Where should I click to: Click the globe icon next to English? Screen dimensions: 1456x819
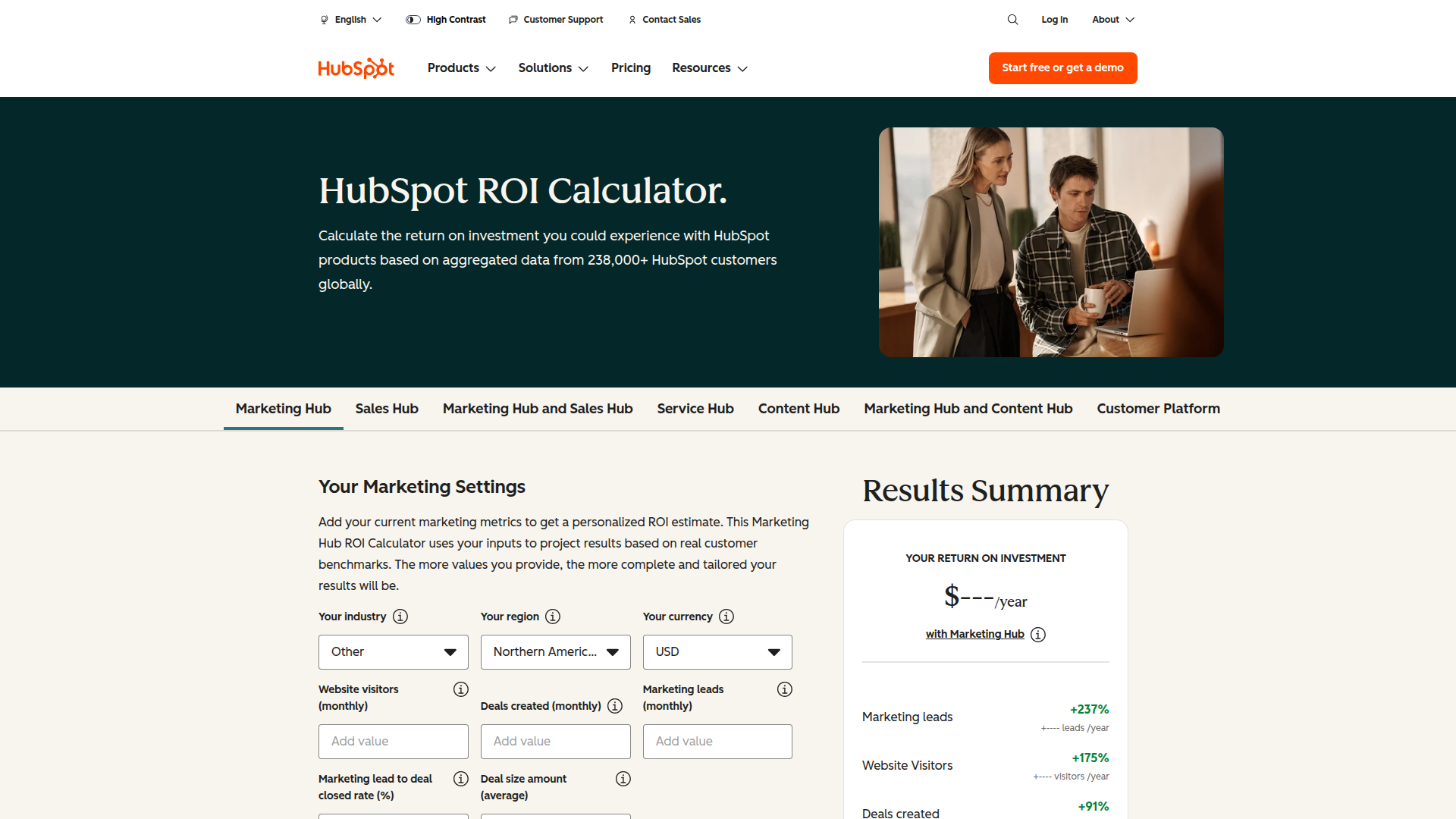(323, 19)
